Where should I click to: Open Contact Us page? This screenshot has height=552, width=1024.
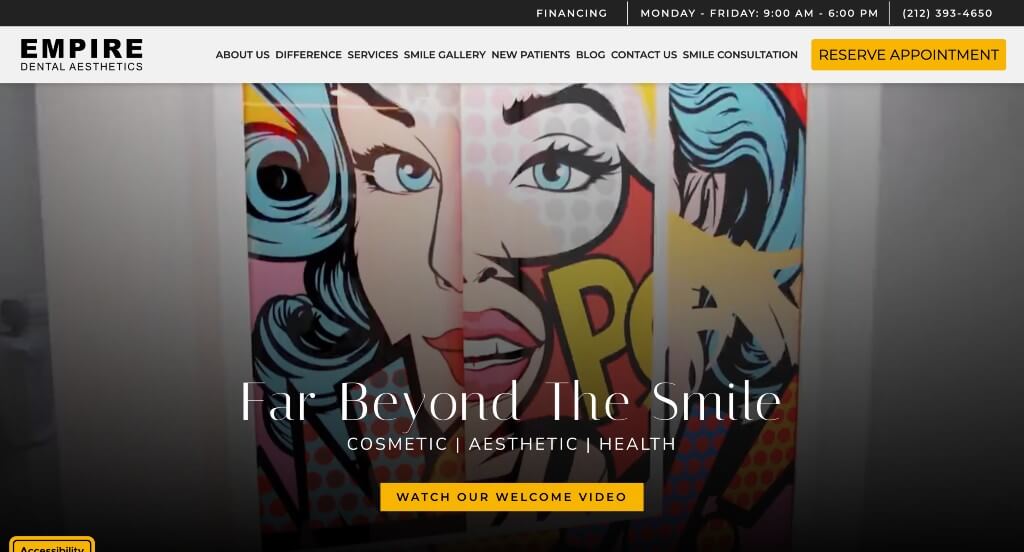tap(644, 55)
